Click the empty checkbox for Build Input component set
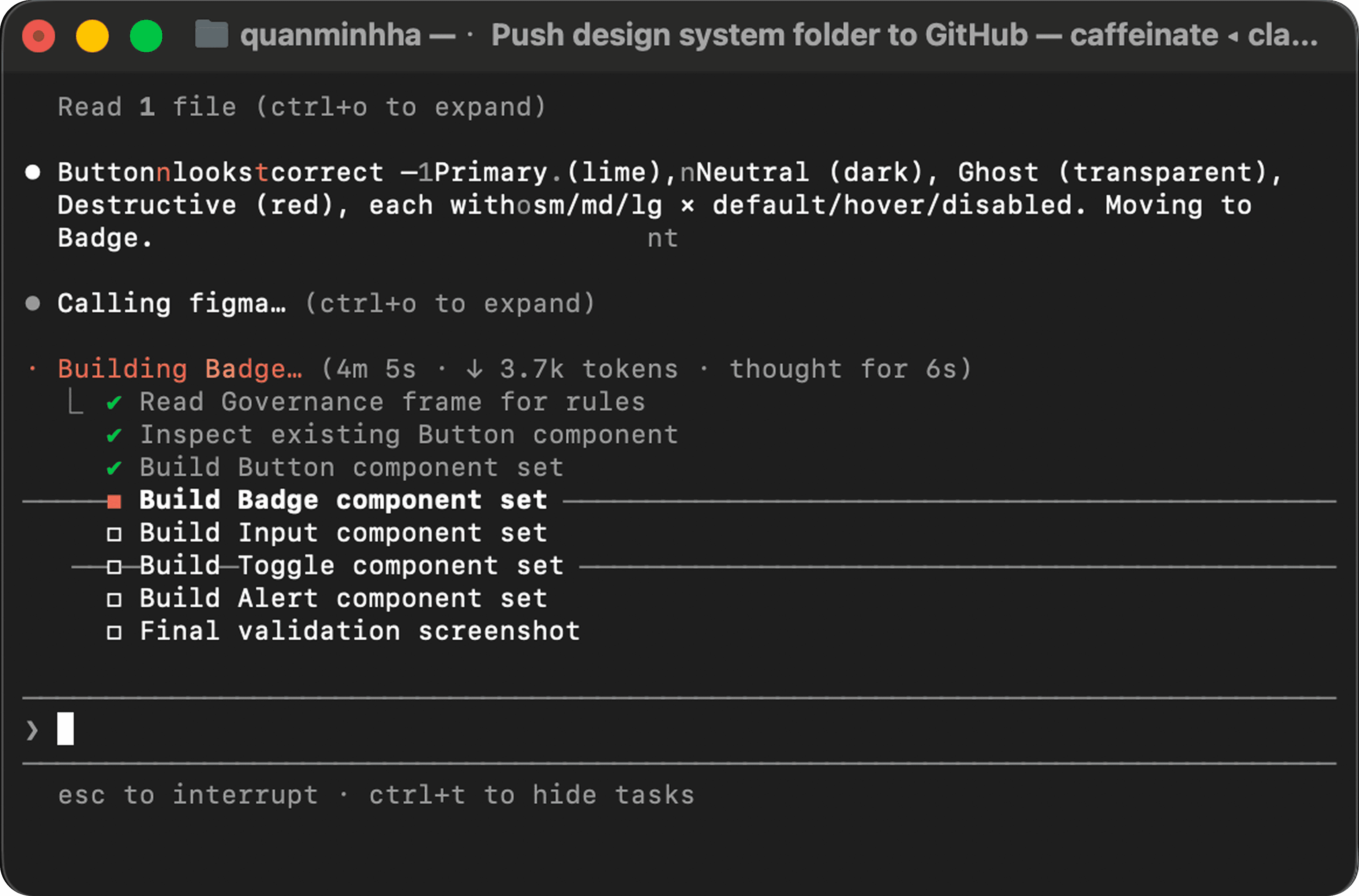The image size is (1359, 896). click(x=114, y=534)
